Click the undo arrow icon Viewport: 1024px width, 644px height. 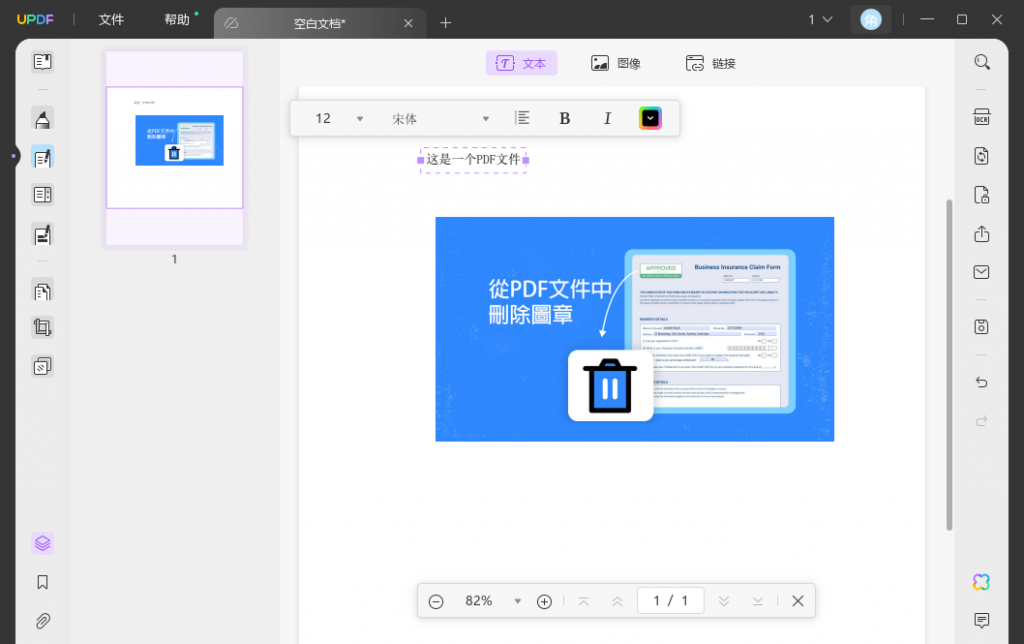pyautogui.click(x=982, y=383)
